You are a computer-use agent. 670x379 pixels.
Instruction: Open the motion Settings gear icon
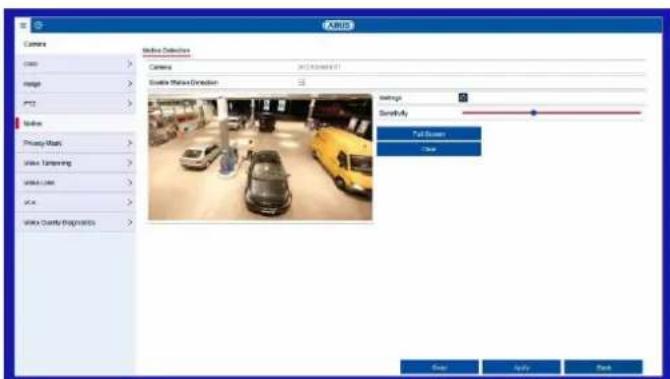[463, 98]
